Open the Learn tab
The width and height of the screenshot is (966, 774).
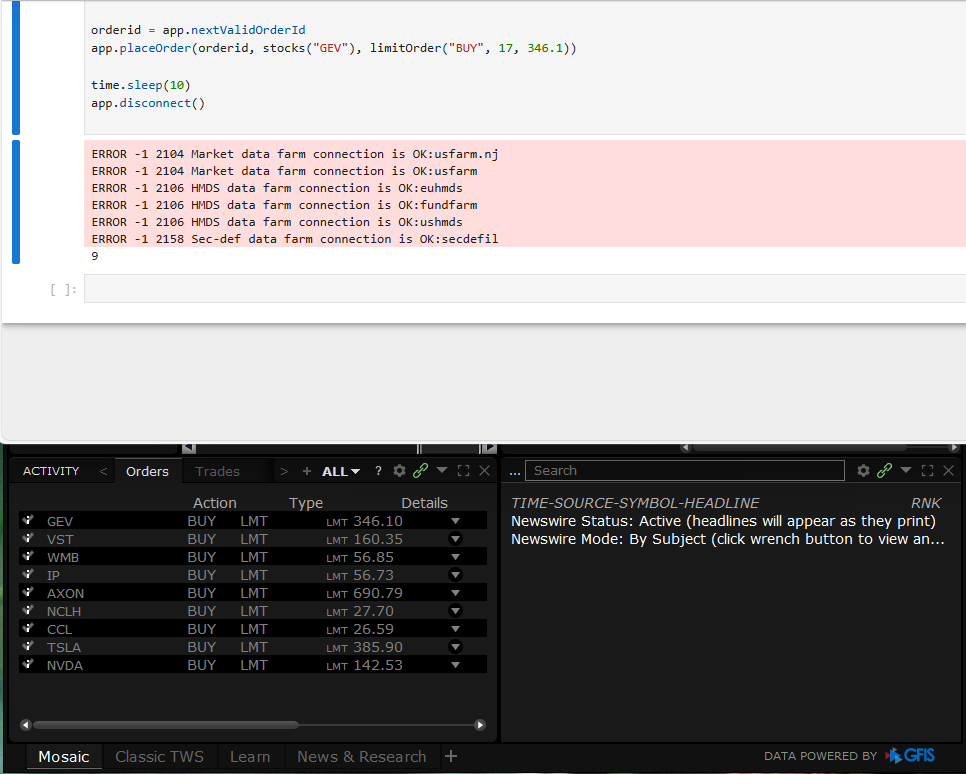tap(250, 757)
